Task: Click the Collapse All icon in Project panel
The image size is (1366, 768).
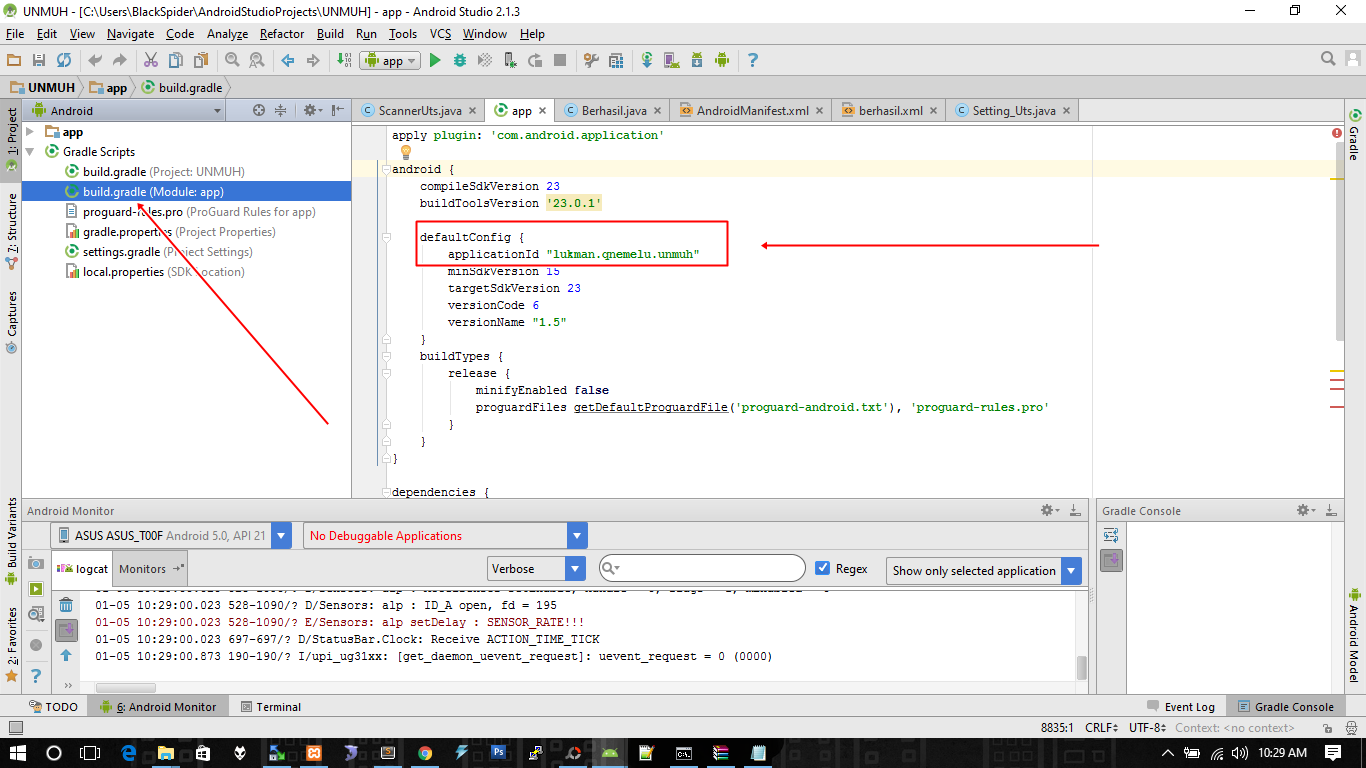Action: pos(281,110)
